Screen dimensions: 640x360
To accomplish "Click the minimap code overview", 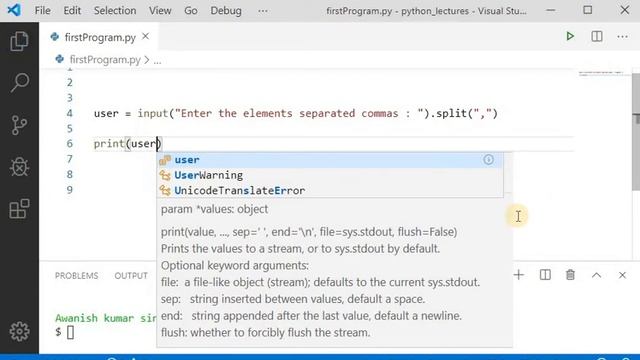I will pyautogui.click(x=601, y=74).
